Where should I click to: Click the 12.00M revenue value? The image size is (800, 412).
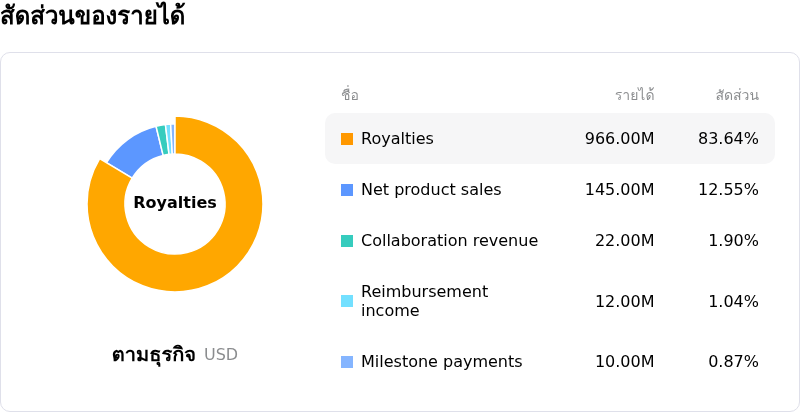[x=624, y=301]
